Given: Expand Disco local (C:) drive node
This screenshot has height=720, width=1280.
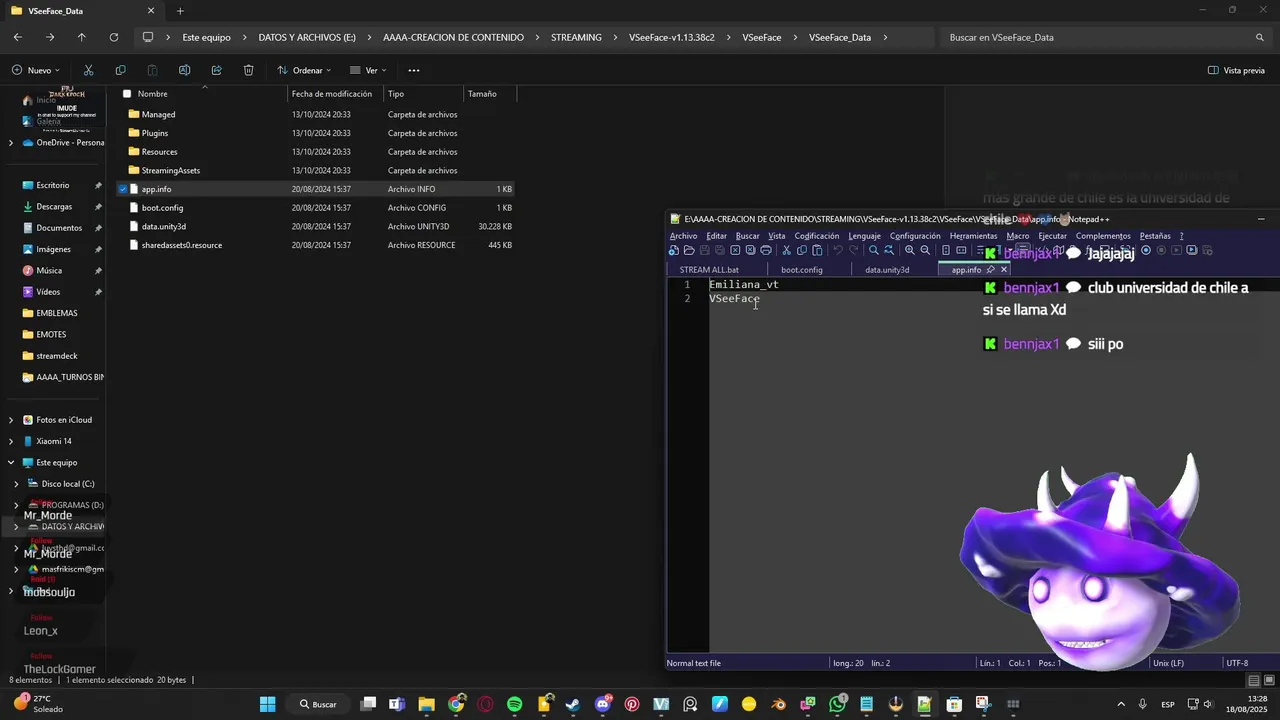Looking at the screenshot, I should [17, 484].
